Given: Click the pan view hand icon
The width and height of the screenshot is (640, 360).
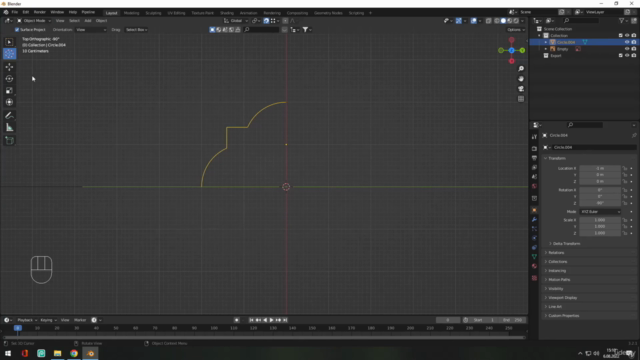Looking at the screenshot, I should (521, 79).
